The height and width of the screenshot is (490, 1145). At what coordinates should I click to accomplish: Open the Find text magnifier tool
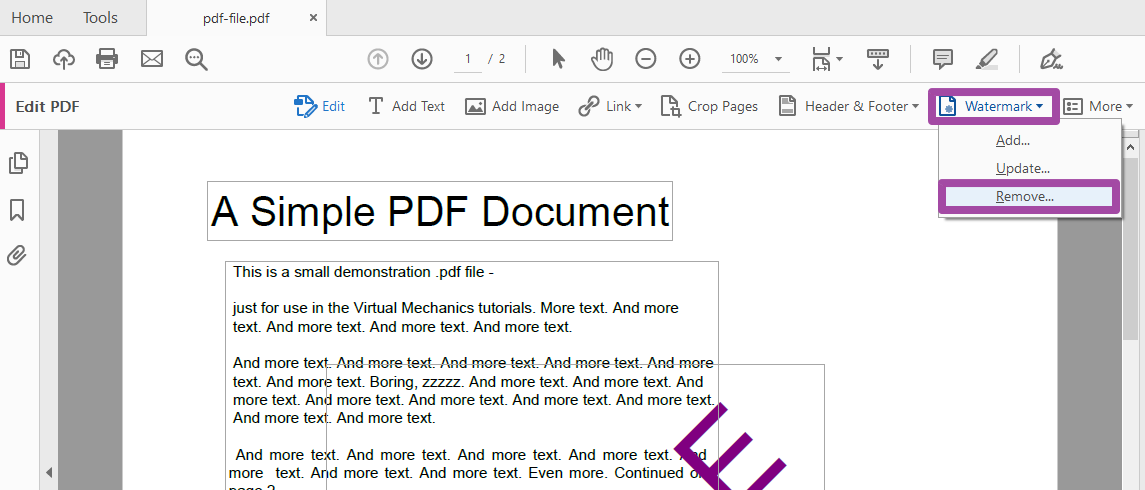[196, 59]
